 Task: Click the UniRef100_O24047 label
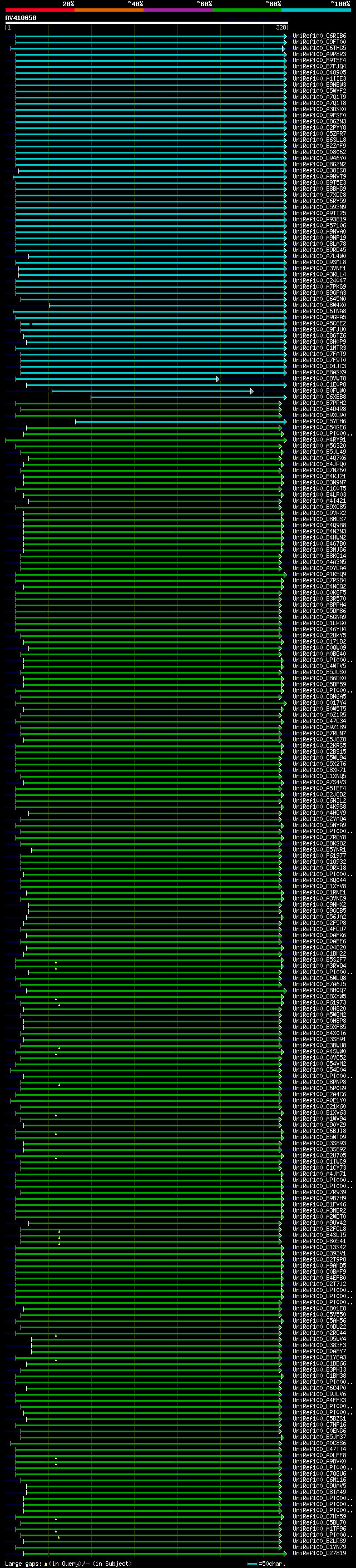click(319, 280)
